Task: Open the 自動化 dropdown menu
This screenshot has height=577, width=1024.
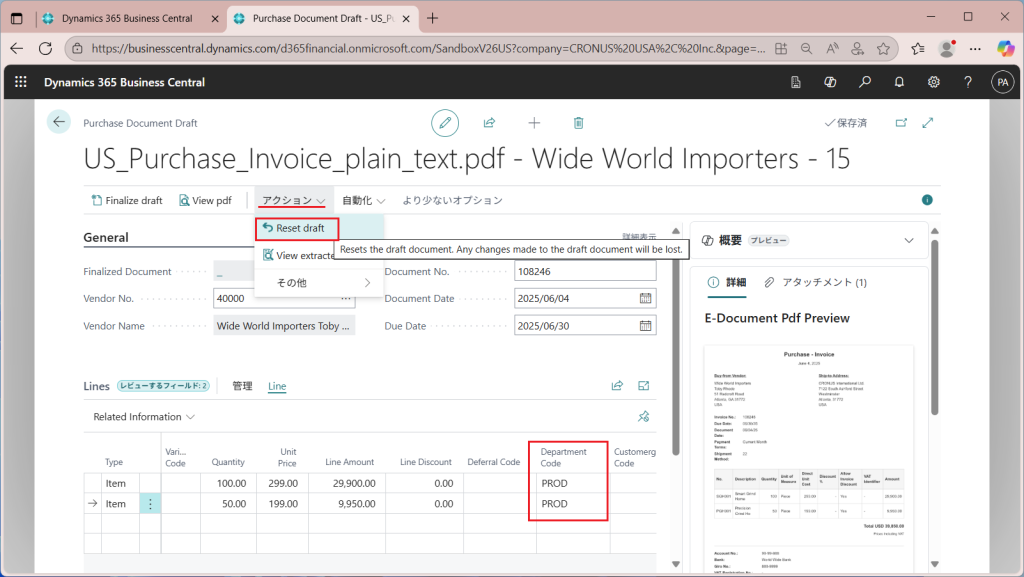Action: coord(364,200)
